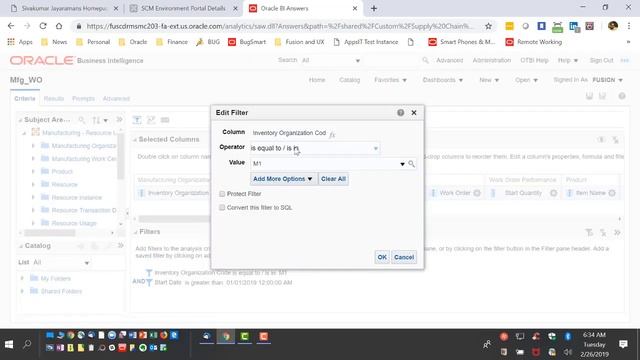Expand the Resource Instance folder
Screen dimensions: 640x360
coord(33,198)
